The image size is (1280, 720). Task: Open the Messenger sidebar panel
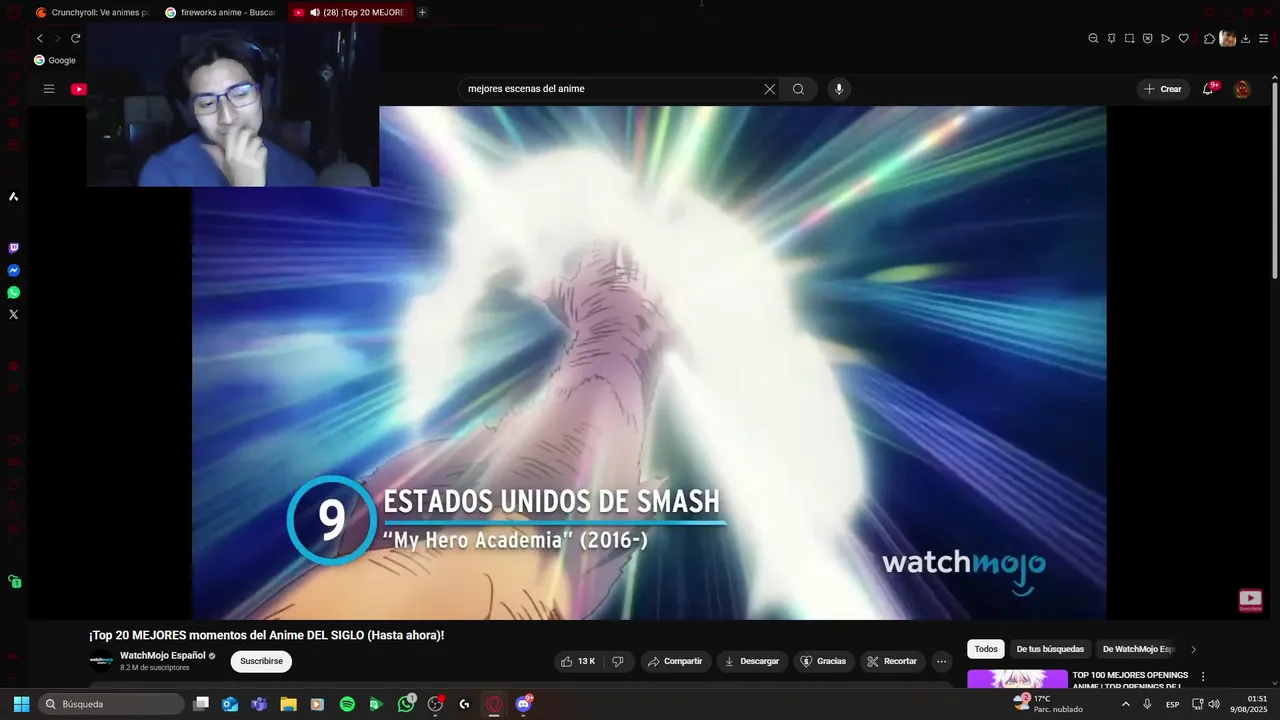tap(13, 270)
